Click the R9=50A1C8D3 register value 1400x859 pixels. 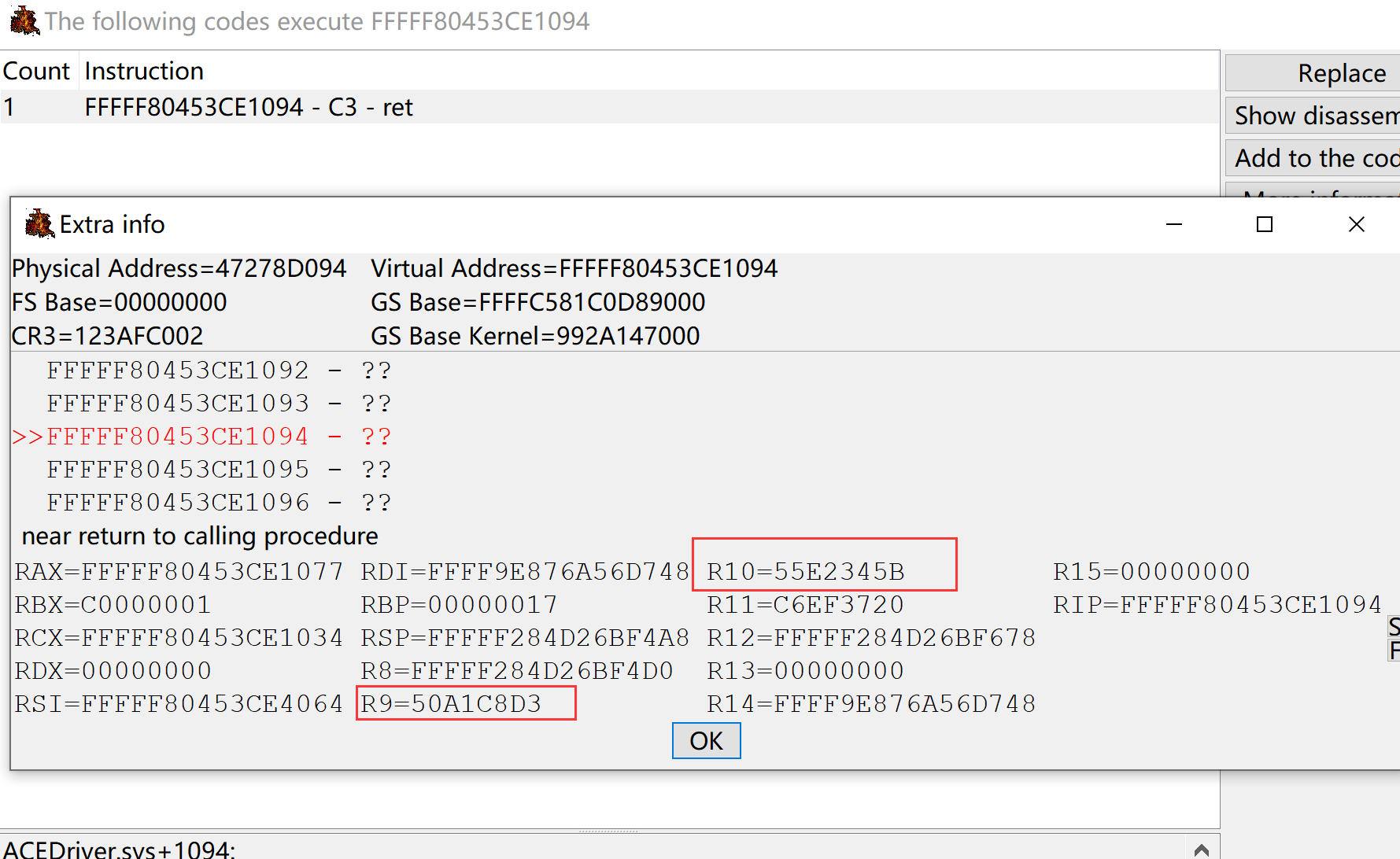pos(451,704)
